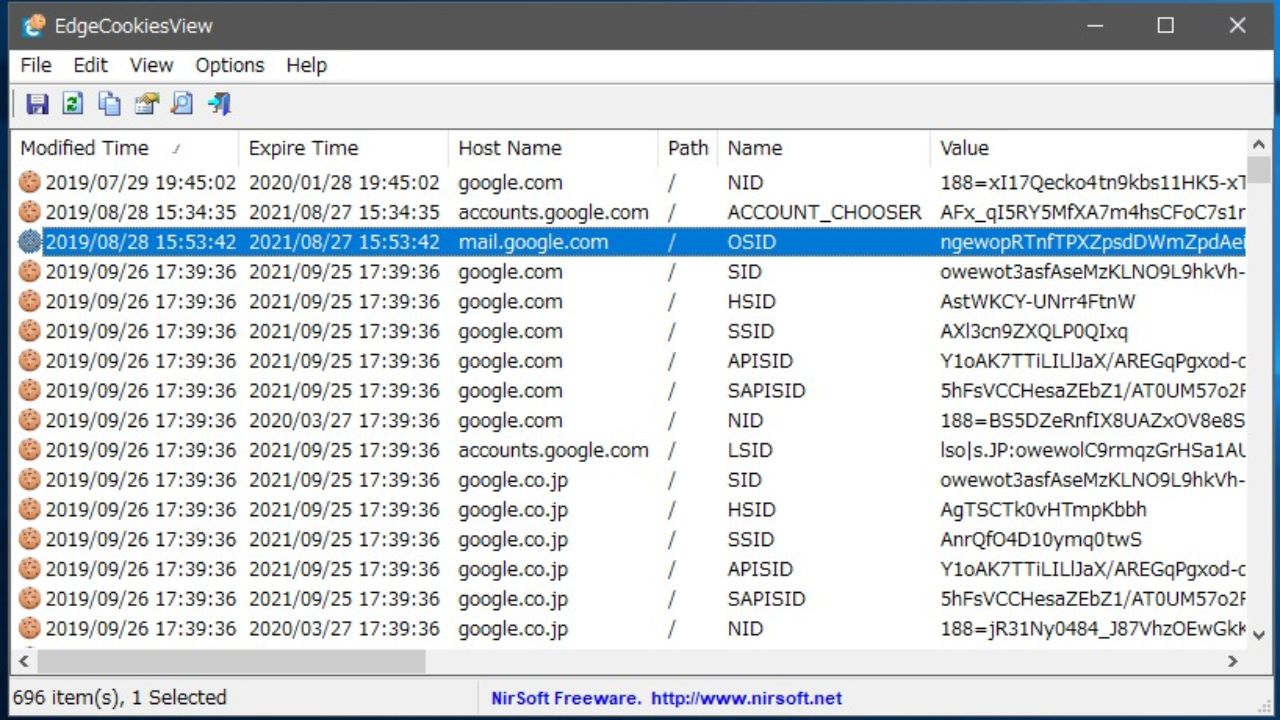Image resolution: width=1280 pixels, height=720 pixels.
Task: Click the vertical scrollbar up arrow
Action: 1259,144
